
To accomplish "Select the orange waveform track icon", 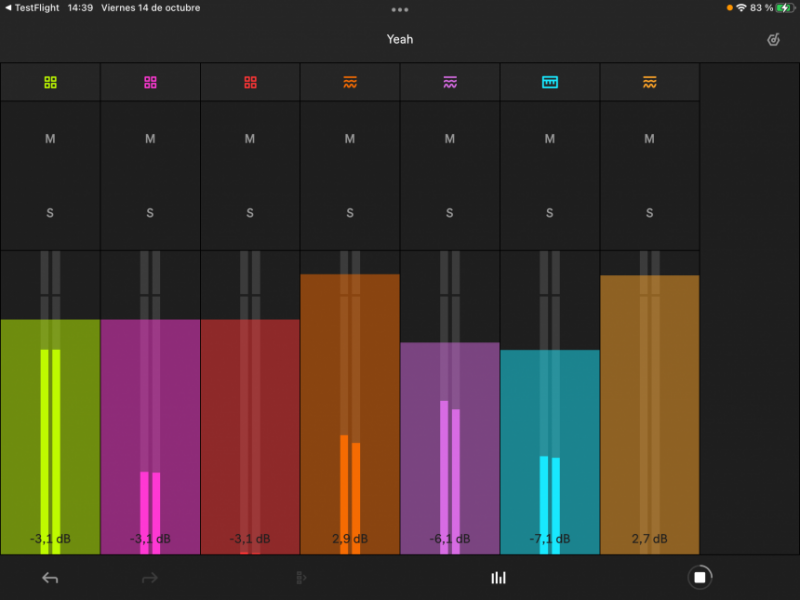I will [350, 81].
